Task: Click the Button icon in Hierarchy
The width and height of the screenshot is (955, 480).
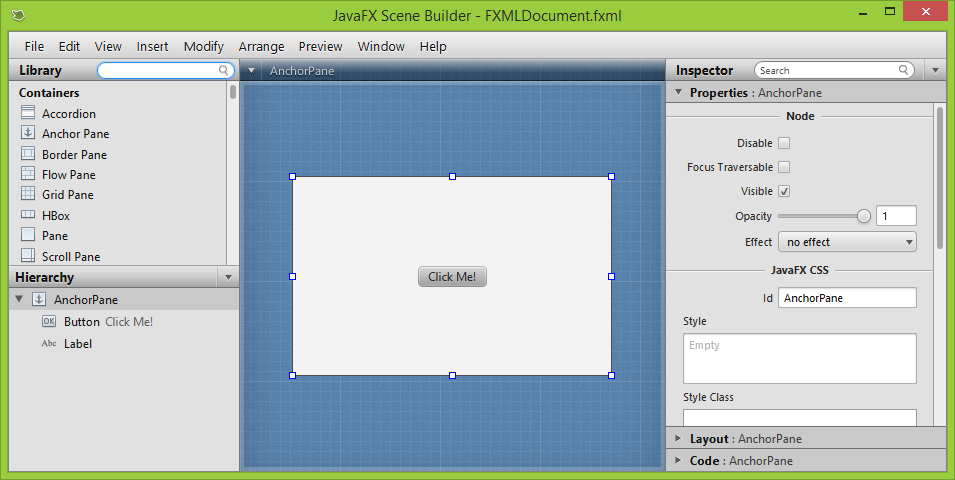Action: tap(49, 322)
